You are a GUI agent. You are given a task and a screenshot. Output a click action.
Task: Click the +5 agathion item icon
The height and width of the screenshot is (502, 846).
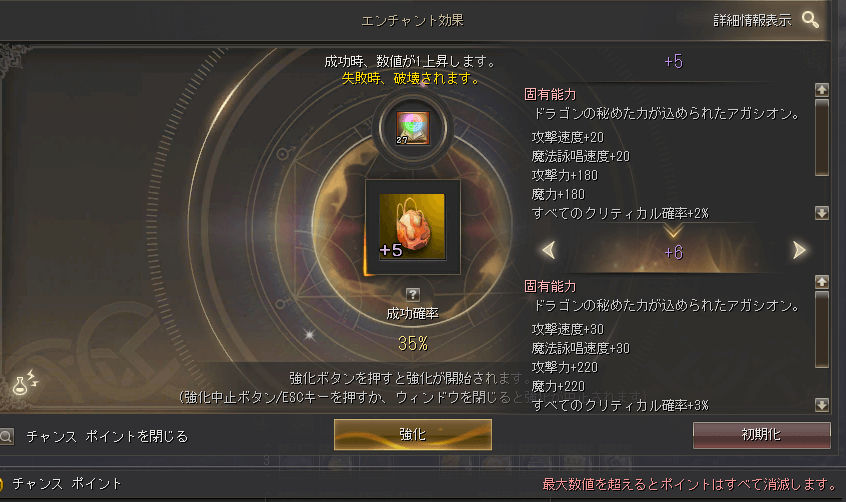pyautogui.click(x=412, y=227)
